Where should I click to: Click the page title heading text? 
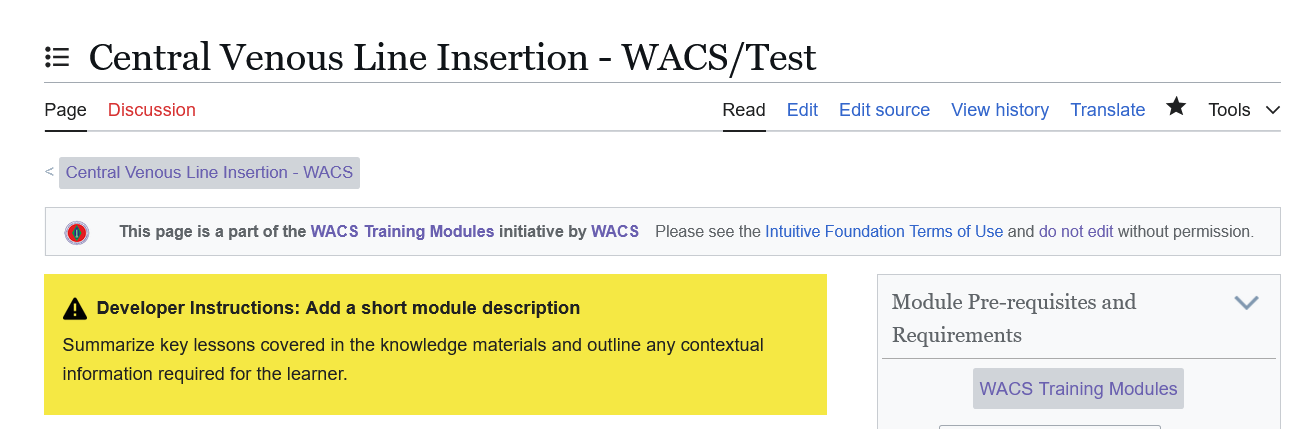[452, 57]
